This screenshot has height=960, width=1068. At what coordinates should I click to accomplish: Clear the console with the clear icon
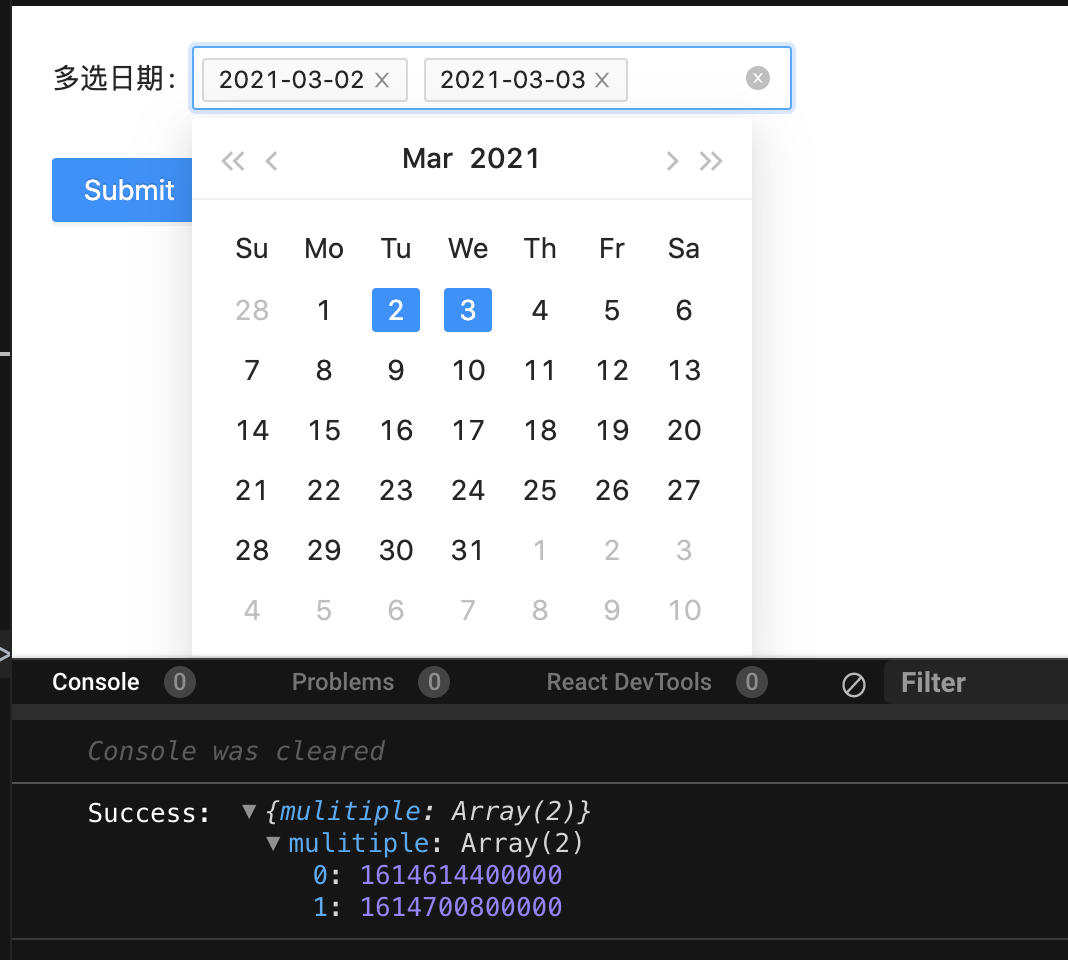853,683
